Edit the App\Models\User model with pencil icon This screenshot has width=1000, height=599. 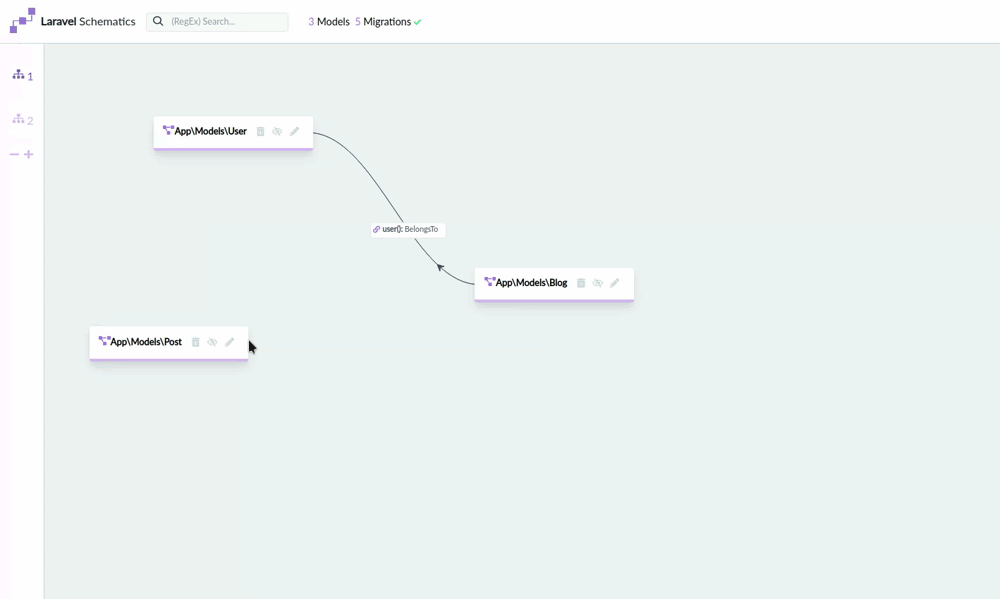coord(294,131)
